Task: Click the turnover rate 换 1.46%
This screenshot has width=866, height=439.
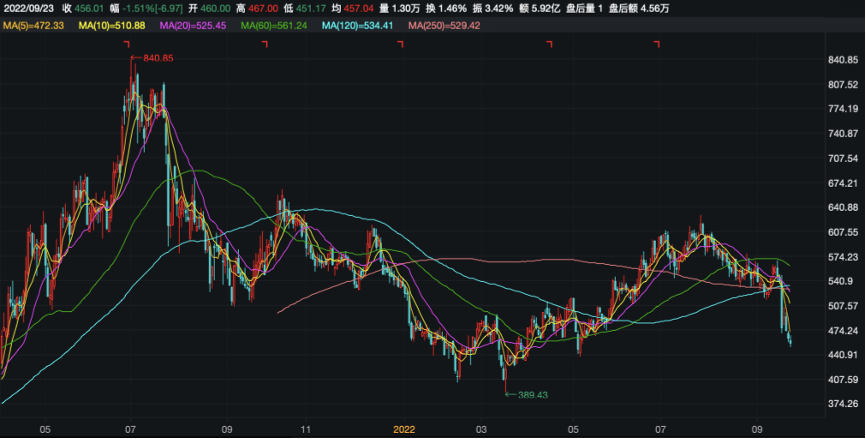Action: coord(446,8)
